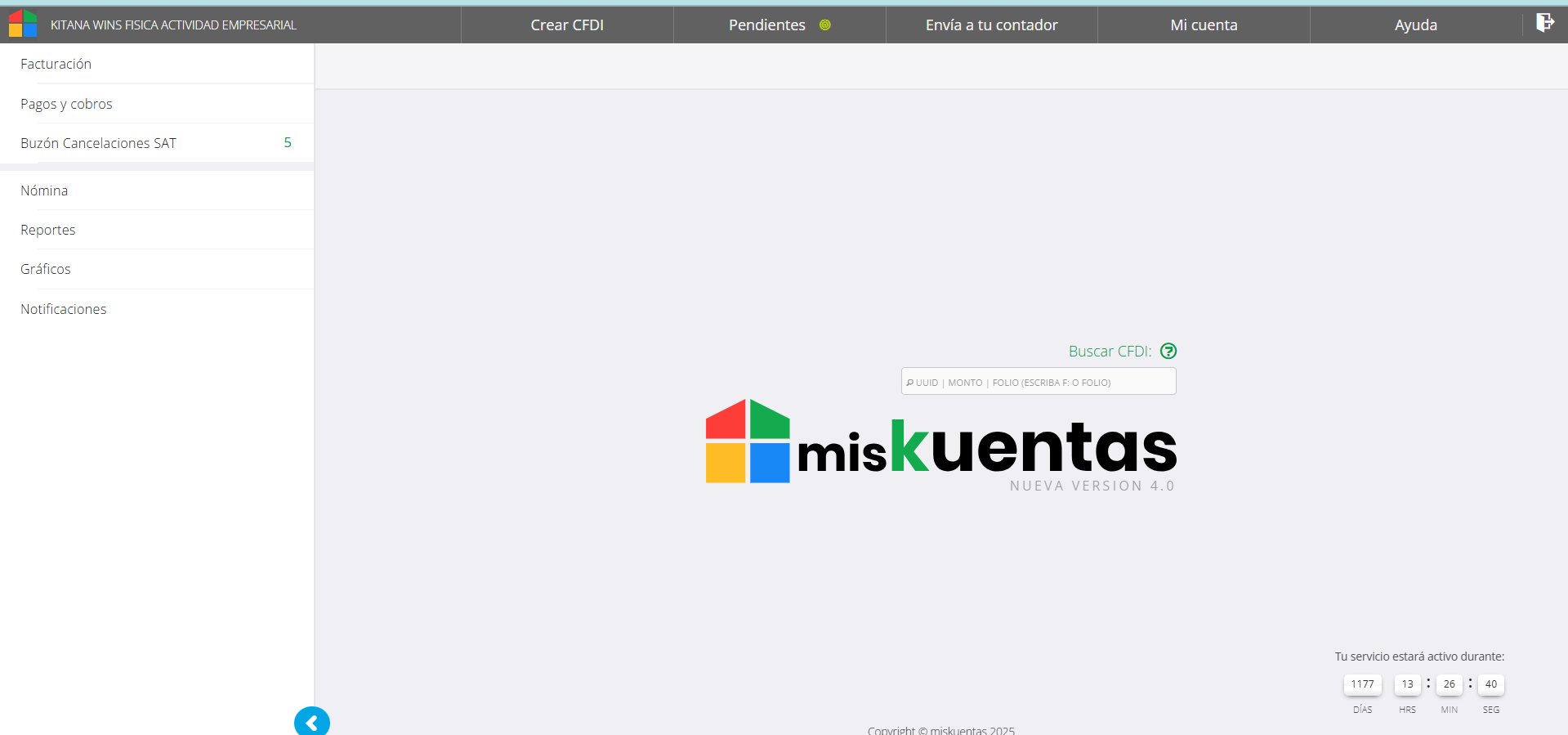Expand Pagos y cobros section
The height and width of the screenshot is (735, 1568).
(66, 104)
